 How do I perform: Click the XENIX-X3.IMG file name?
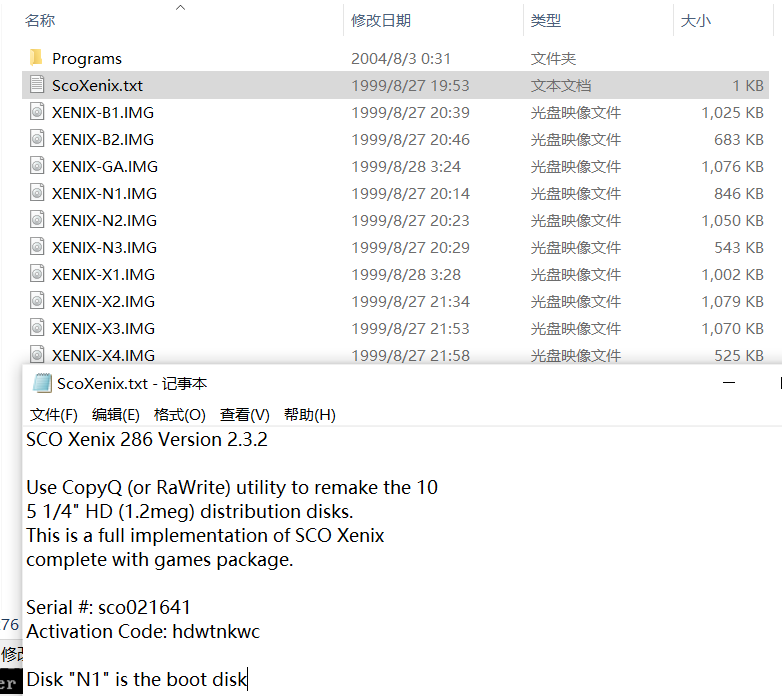point(103,328)
